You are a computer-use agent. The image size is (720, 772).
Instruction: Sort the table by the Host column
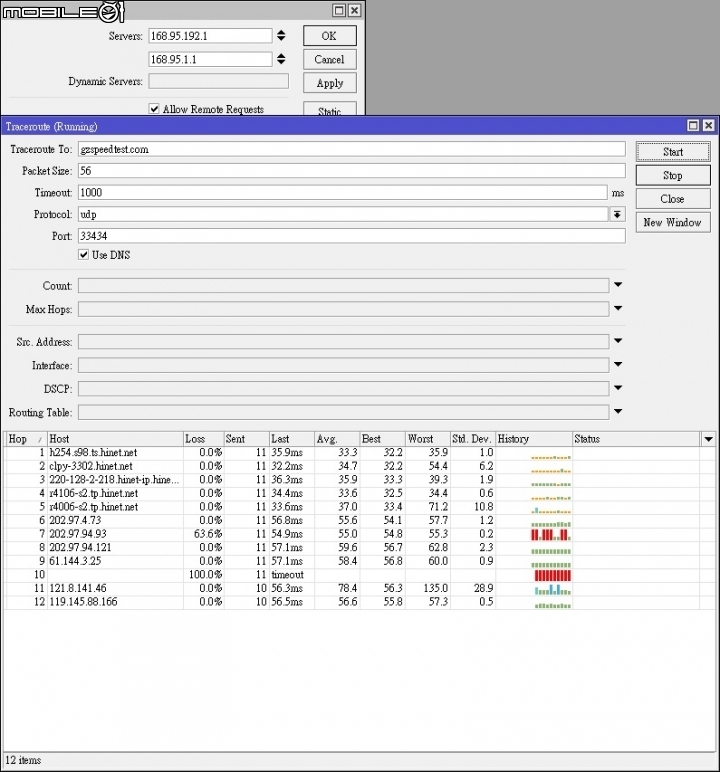(115, 439)
